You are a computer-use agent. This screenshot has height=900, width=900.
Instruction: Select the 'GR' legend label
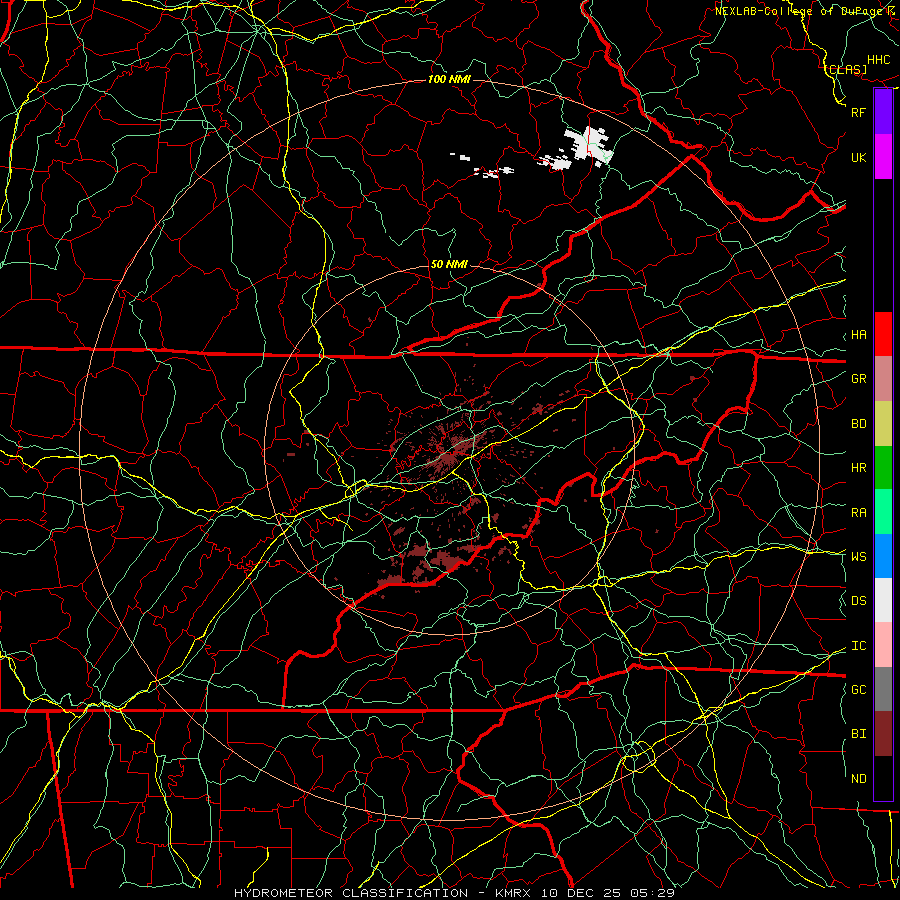pos(859,379)
